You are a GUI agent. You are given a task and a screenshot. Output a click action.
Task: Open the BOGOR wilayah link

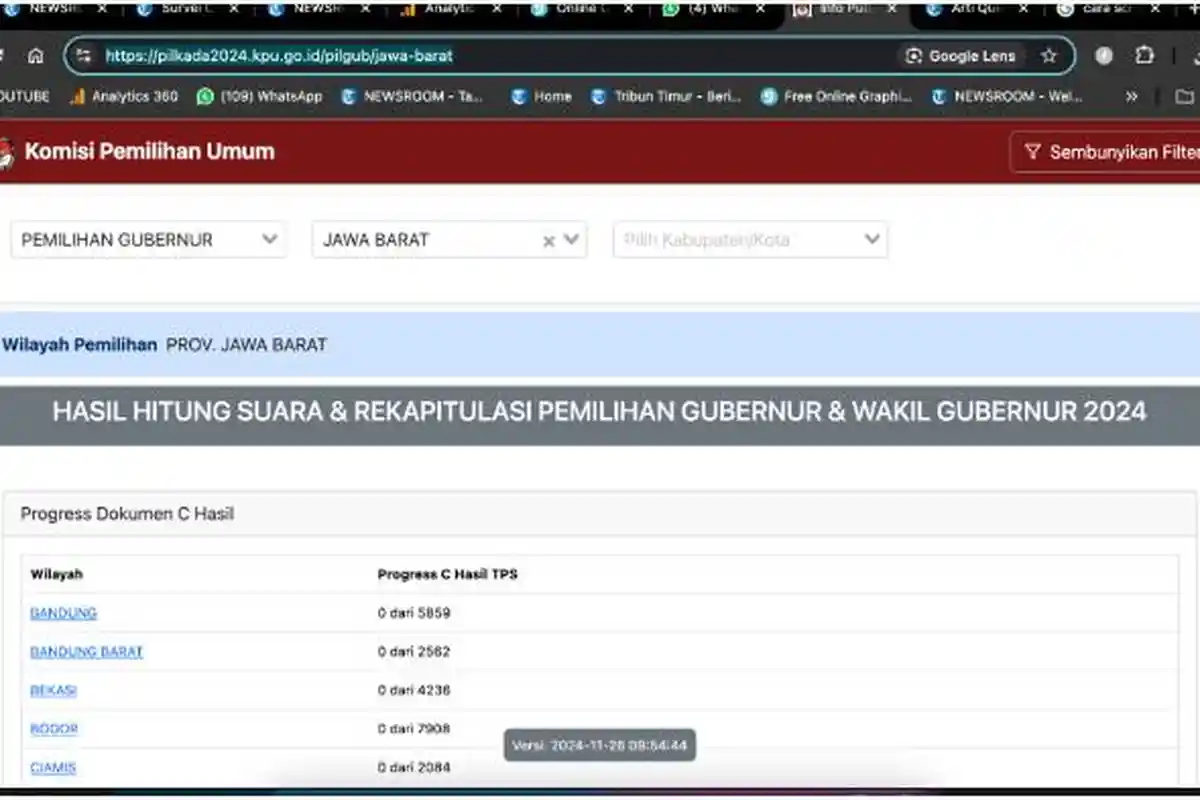(53, 728)
